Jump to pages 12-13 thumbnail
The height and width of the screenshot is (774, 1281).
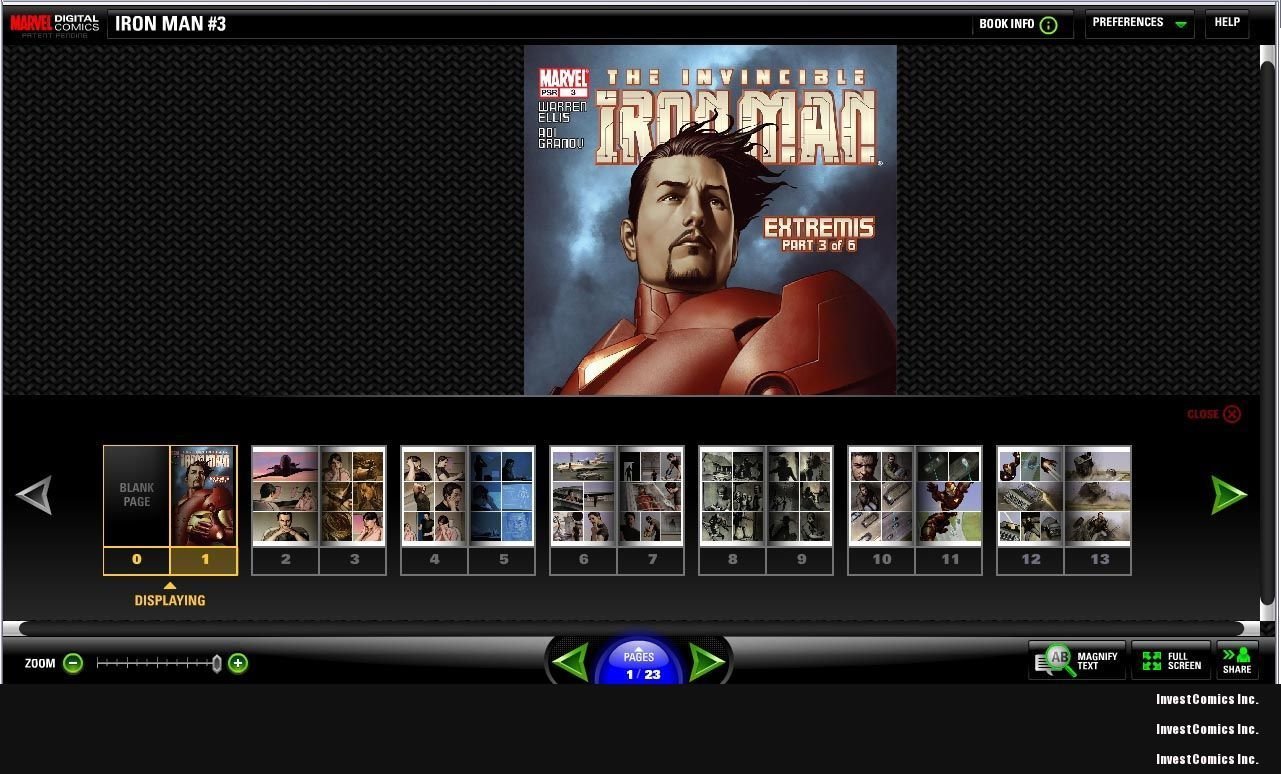coord(1064,498)
